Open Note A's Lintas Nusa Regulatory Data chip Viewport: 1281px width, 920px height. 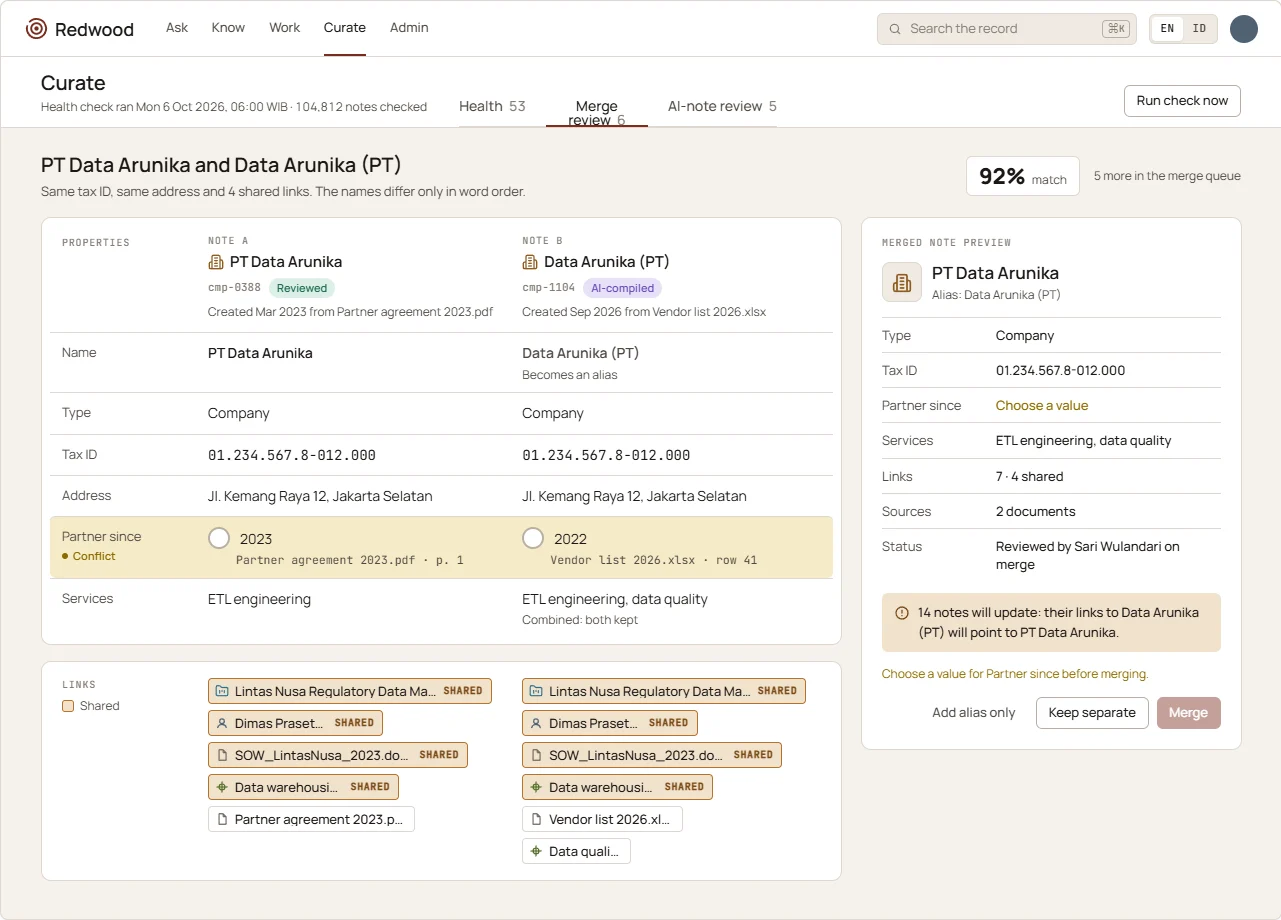coord(350,691)
